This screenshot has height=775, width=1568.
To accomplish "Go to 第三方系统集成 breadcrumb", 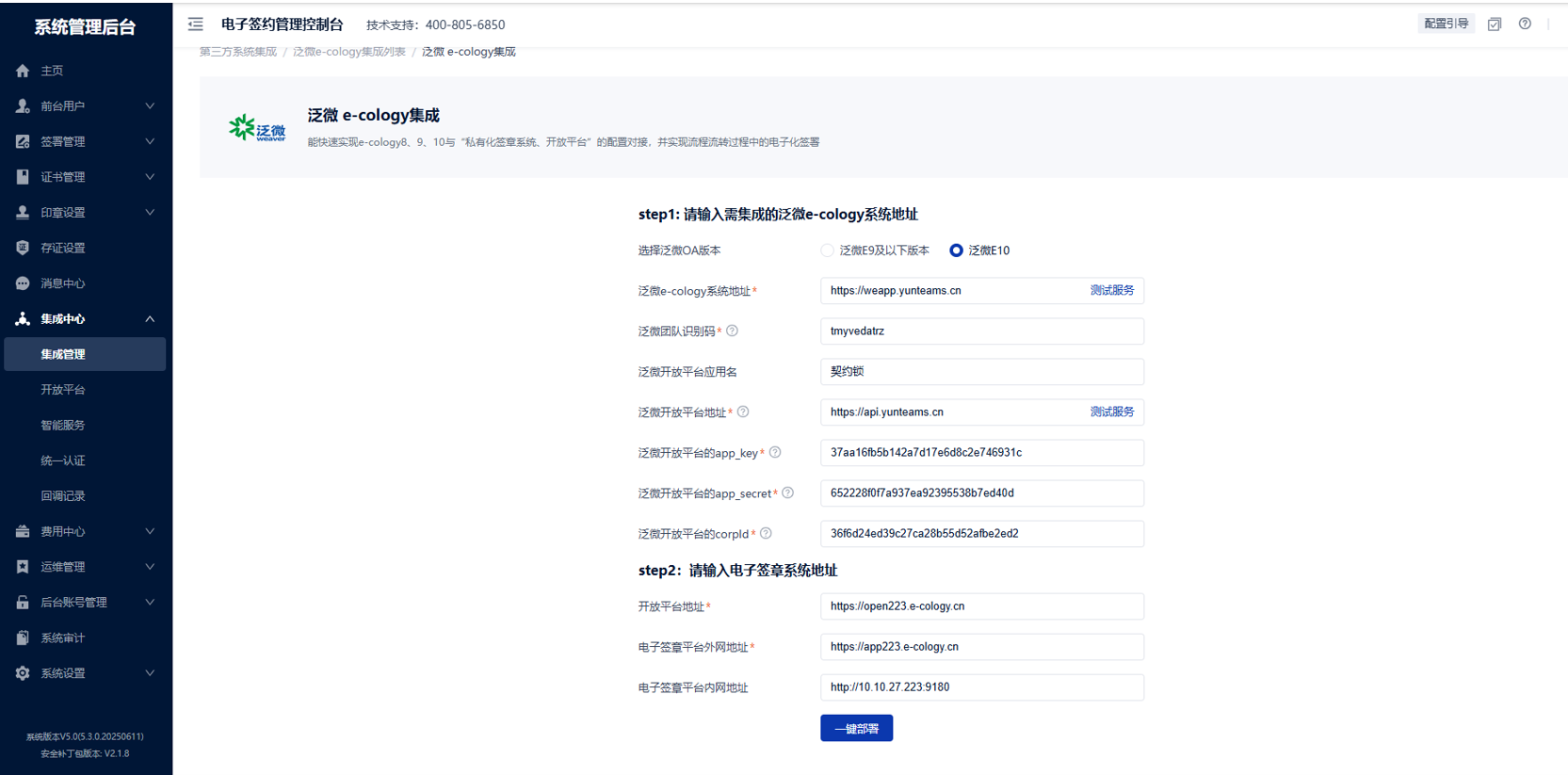I will click(238, 52).
